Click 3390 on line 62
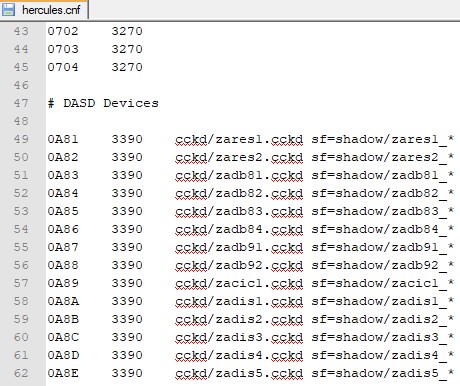 tap(127, 373)
